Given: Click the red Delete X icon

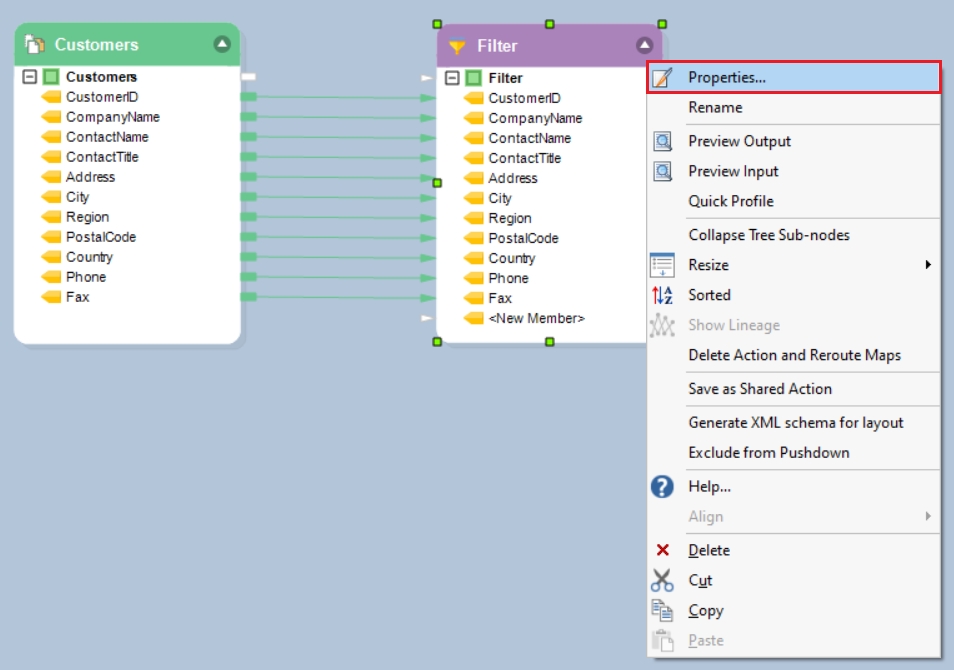Looking at the screenshot, I should (662, 550).
